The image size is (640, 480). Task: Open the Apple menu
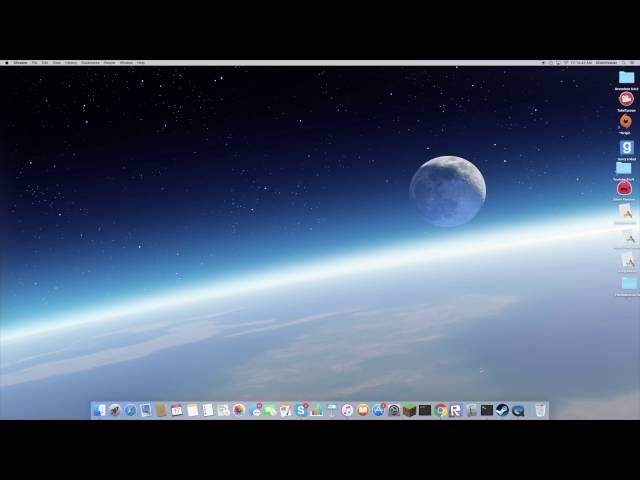coord(6,62)
